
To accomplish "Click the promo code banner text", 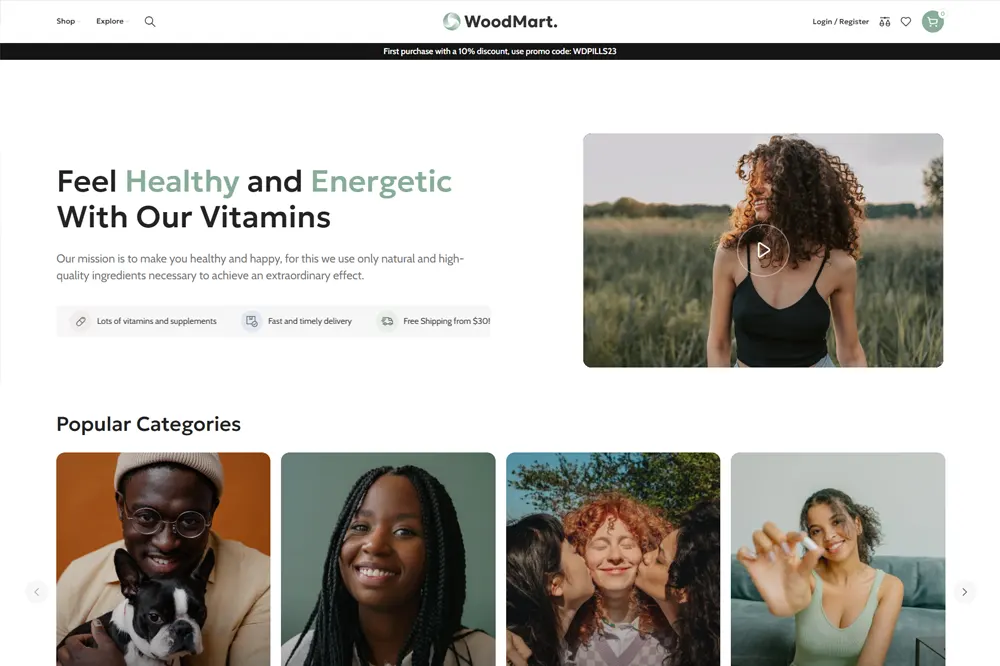I will pos(500,52).
